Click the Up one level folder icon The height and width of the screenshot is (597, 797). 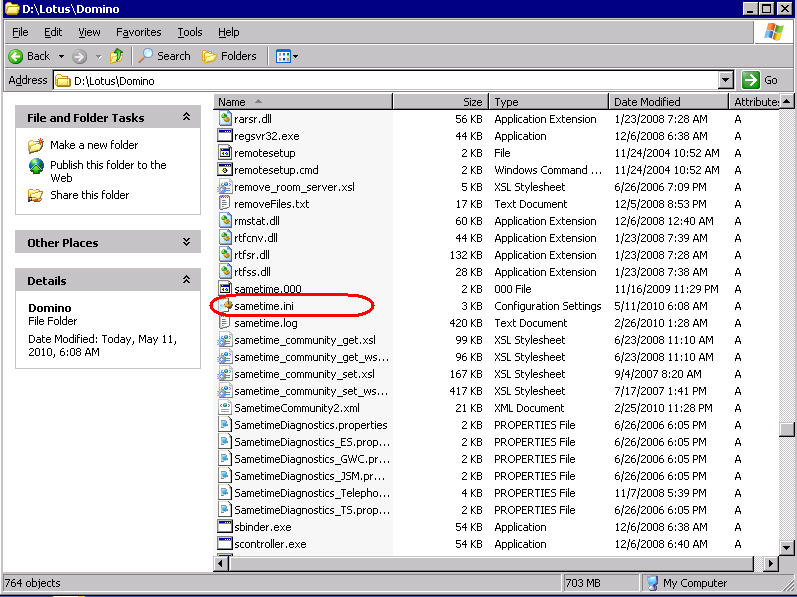point(116,56)
